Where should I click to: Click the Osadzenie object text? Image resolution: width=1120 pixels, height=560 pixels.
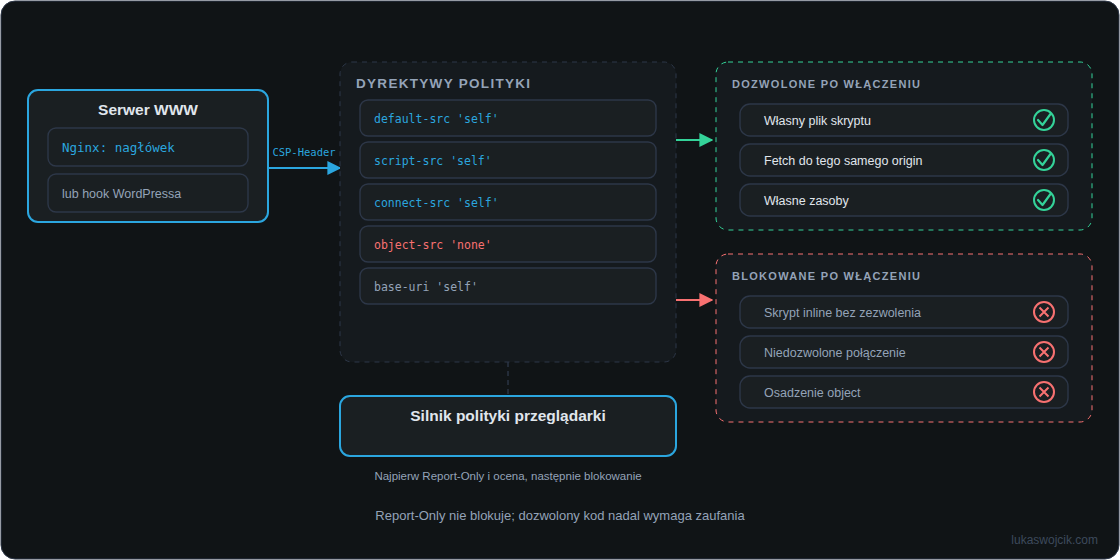coord(812,393)
